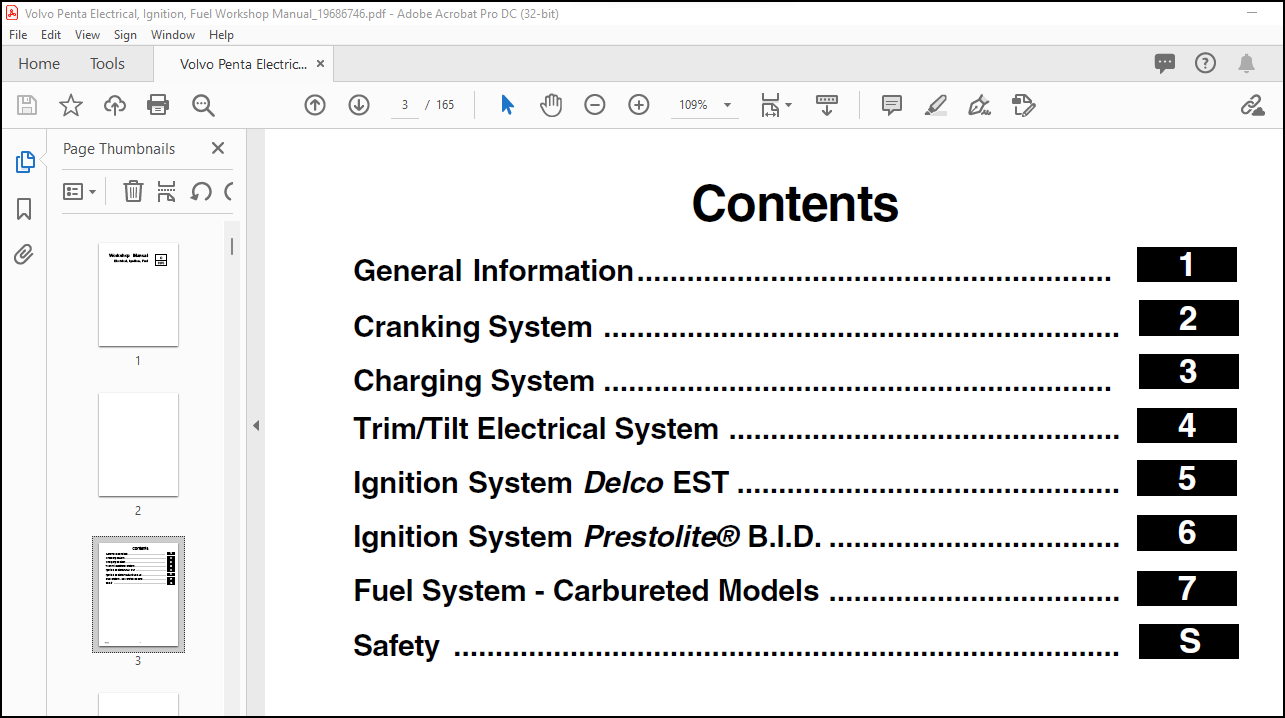The width and height of the screenshot is (1285, 718).
Task: Click the Fuel System - Carbureted Models entry
Action: (x=736, y=591)
